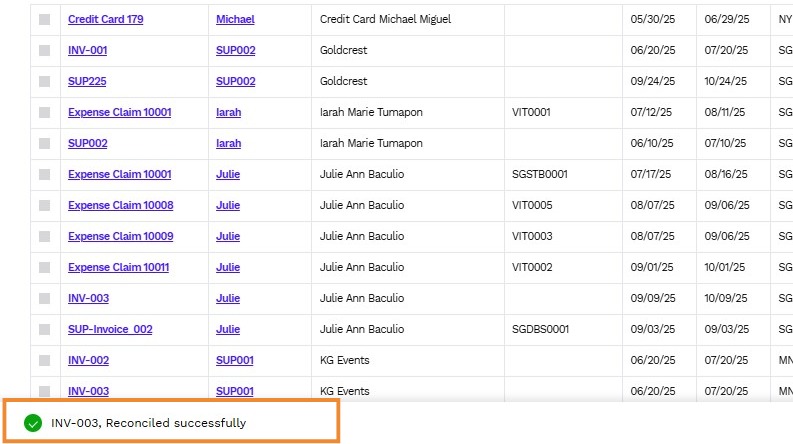Open the Expense Claim 10011 link

tap(119, 267)
